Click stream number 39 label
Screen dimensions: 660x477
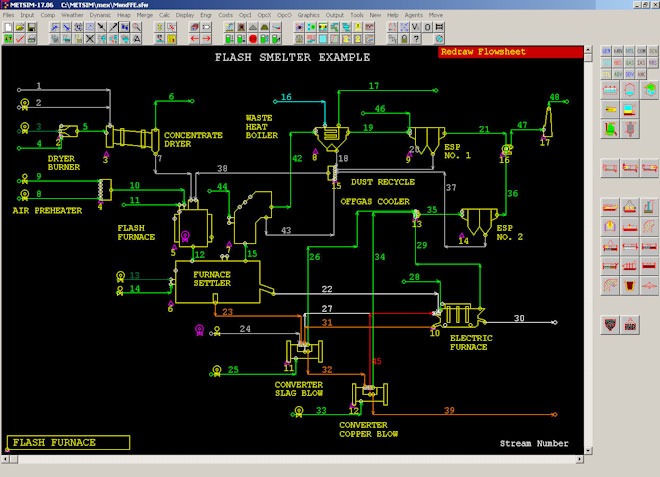click(449, 410)
